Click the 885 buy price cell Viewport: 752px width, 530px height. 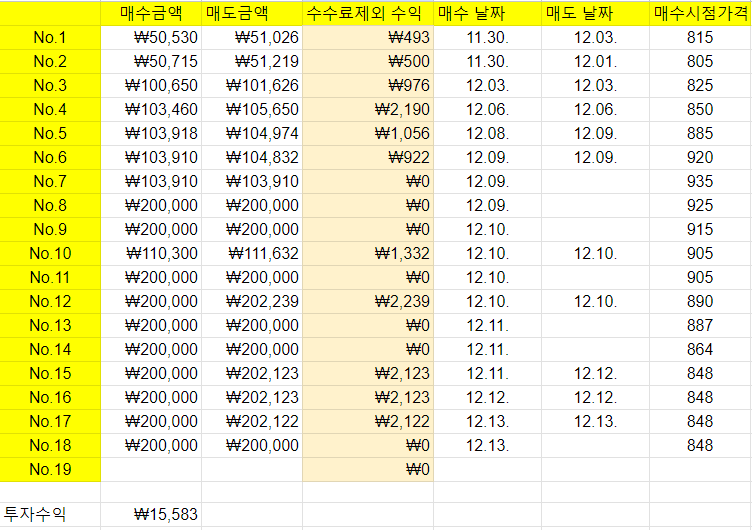(700, 133)
